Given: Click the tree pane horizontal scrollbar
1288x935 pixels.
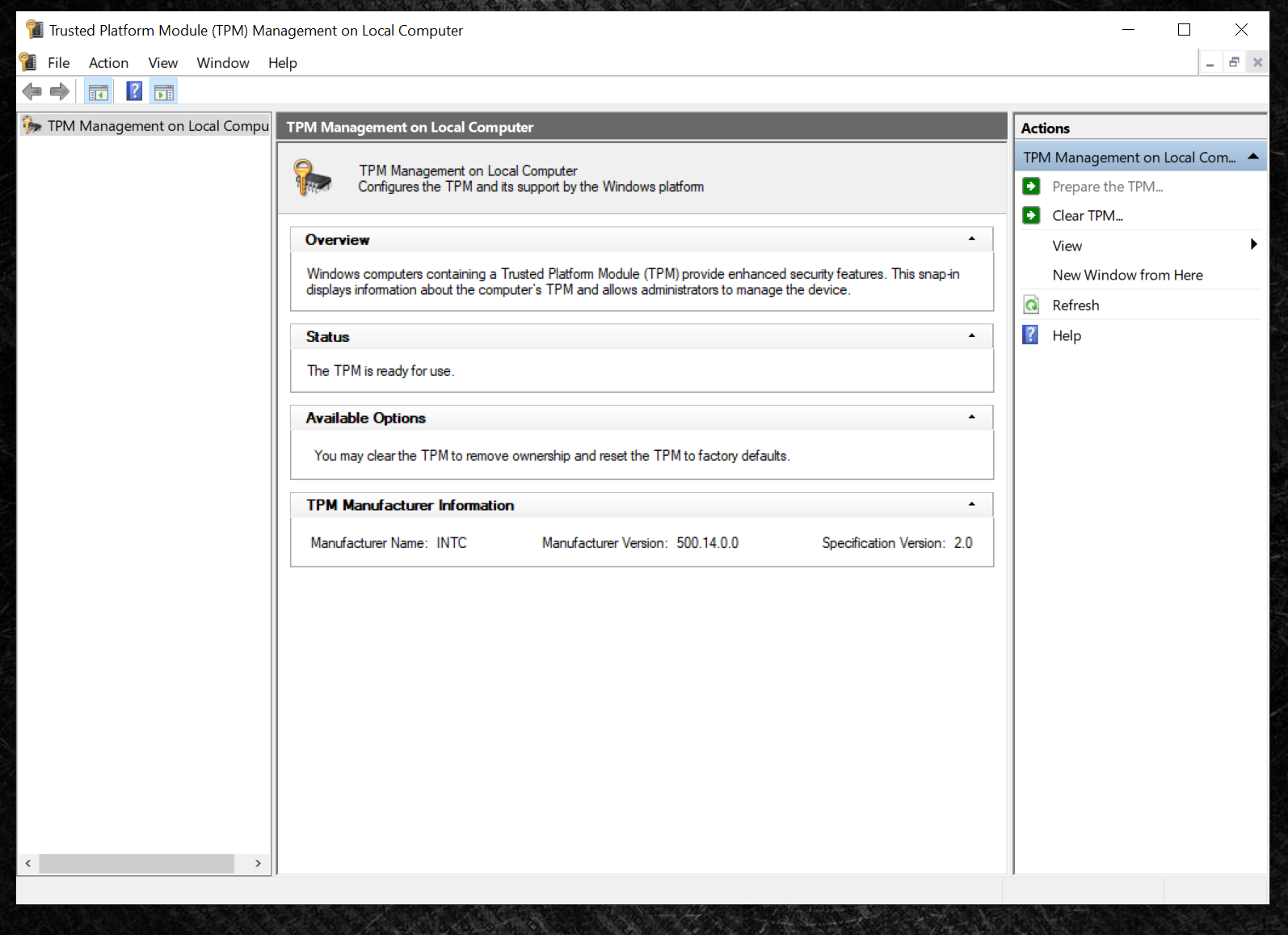Looking at the screenshot, I should pyautogui.click(x=136, y=864).
